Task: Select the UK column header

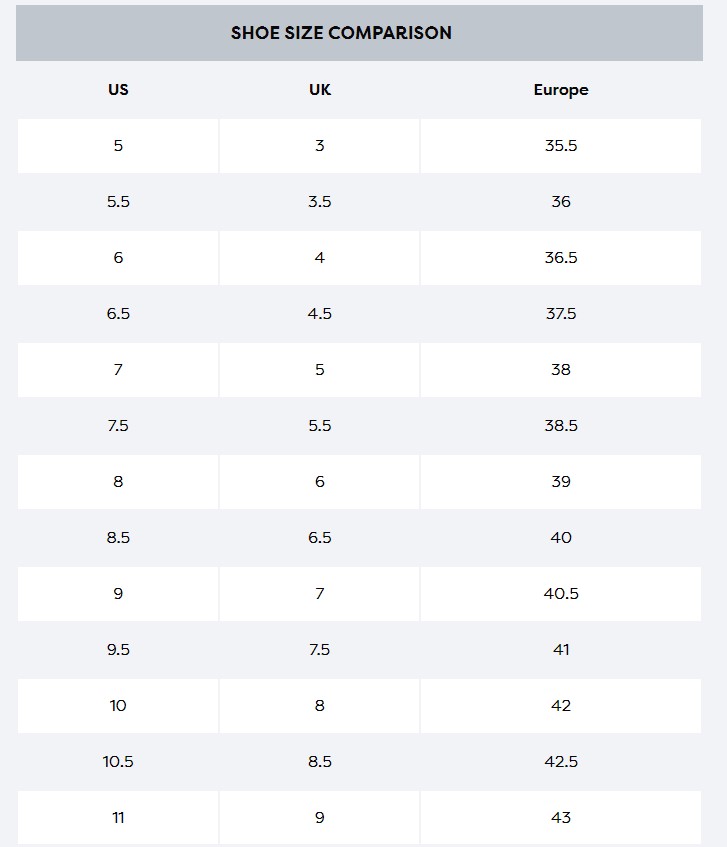Action: [320, 89]
